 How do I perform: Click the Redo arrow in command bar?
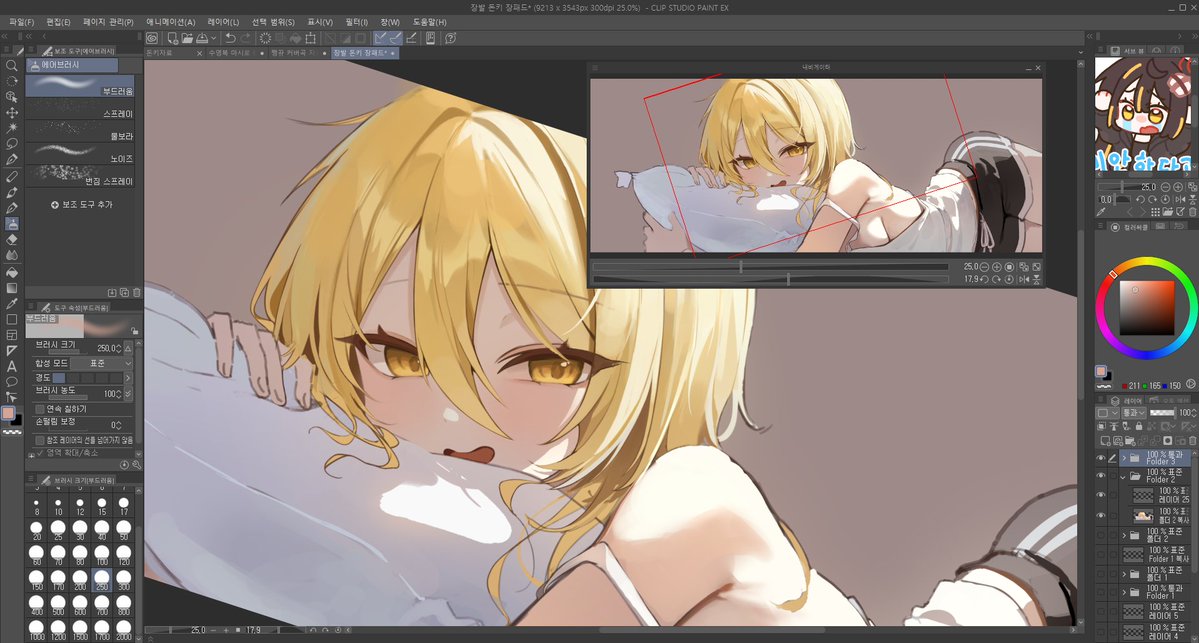tap(245, 37)
